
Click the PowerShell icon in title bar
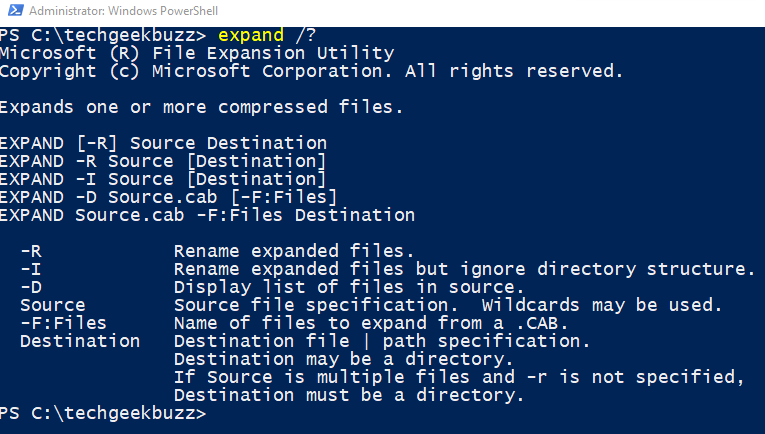click(x=16, y=10)
